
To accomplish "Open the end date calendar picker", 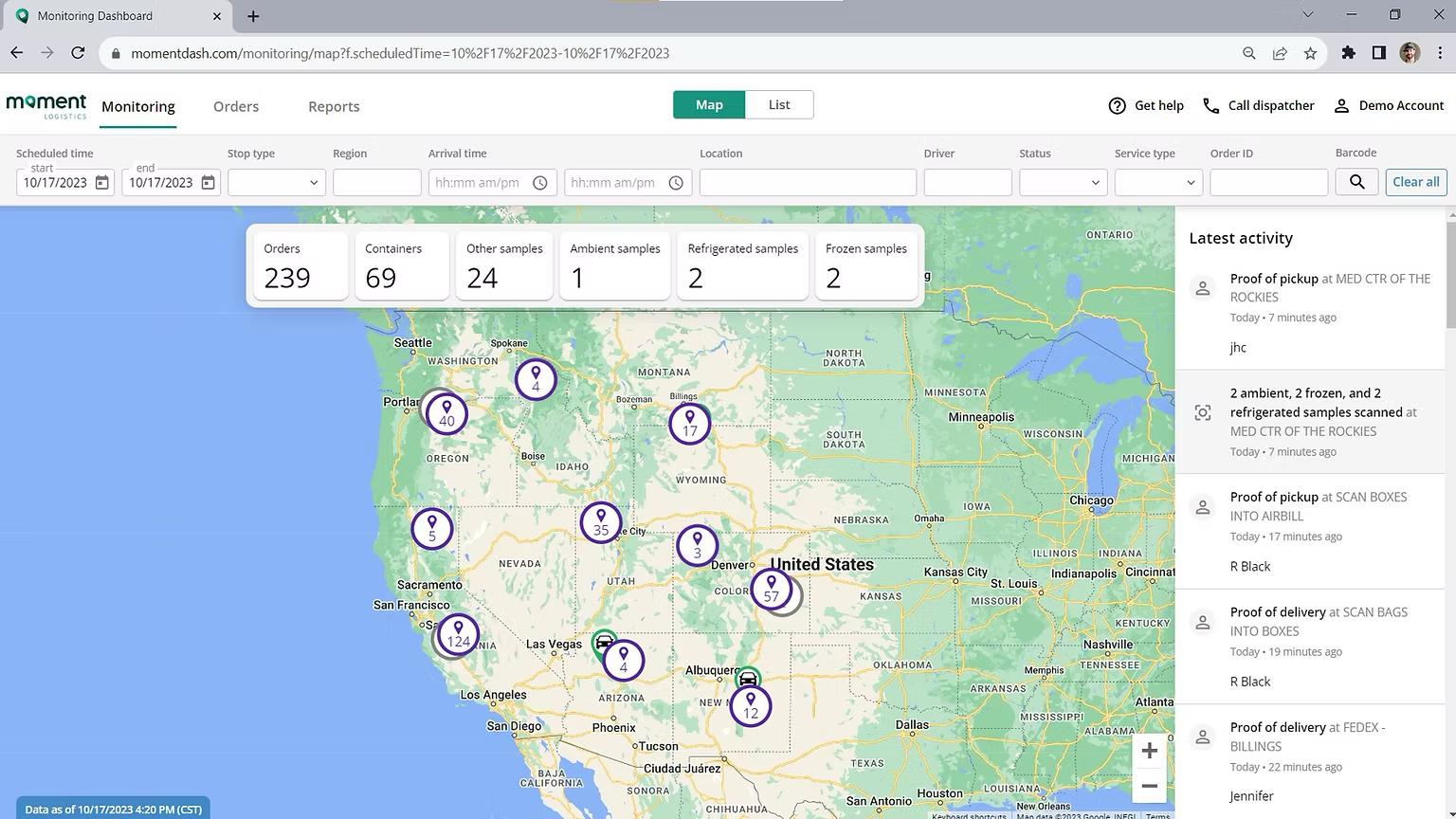I will tap(209, 182).
